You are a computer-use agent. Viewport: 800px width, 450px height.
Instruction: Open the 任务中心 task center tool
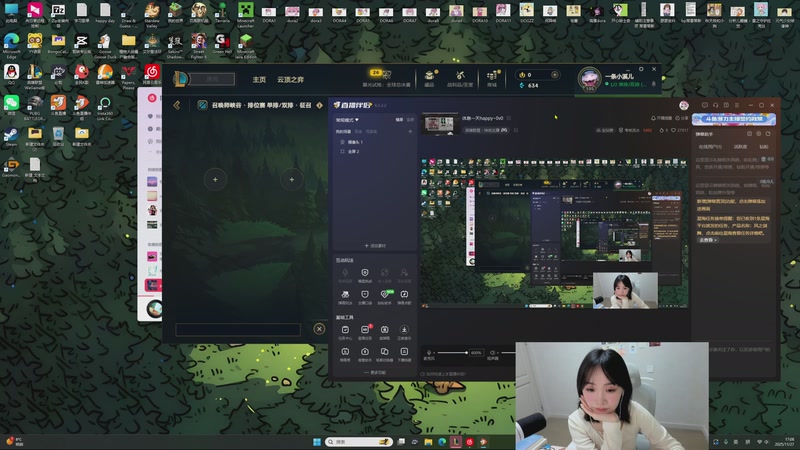click(x=345, y=333)
